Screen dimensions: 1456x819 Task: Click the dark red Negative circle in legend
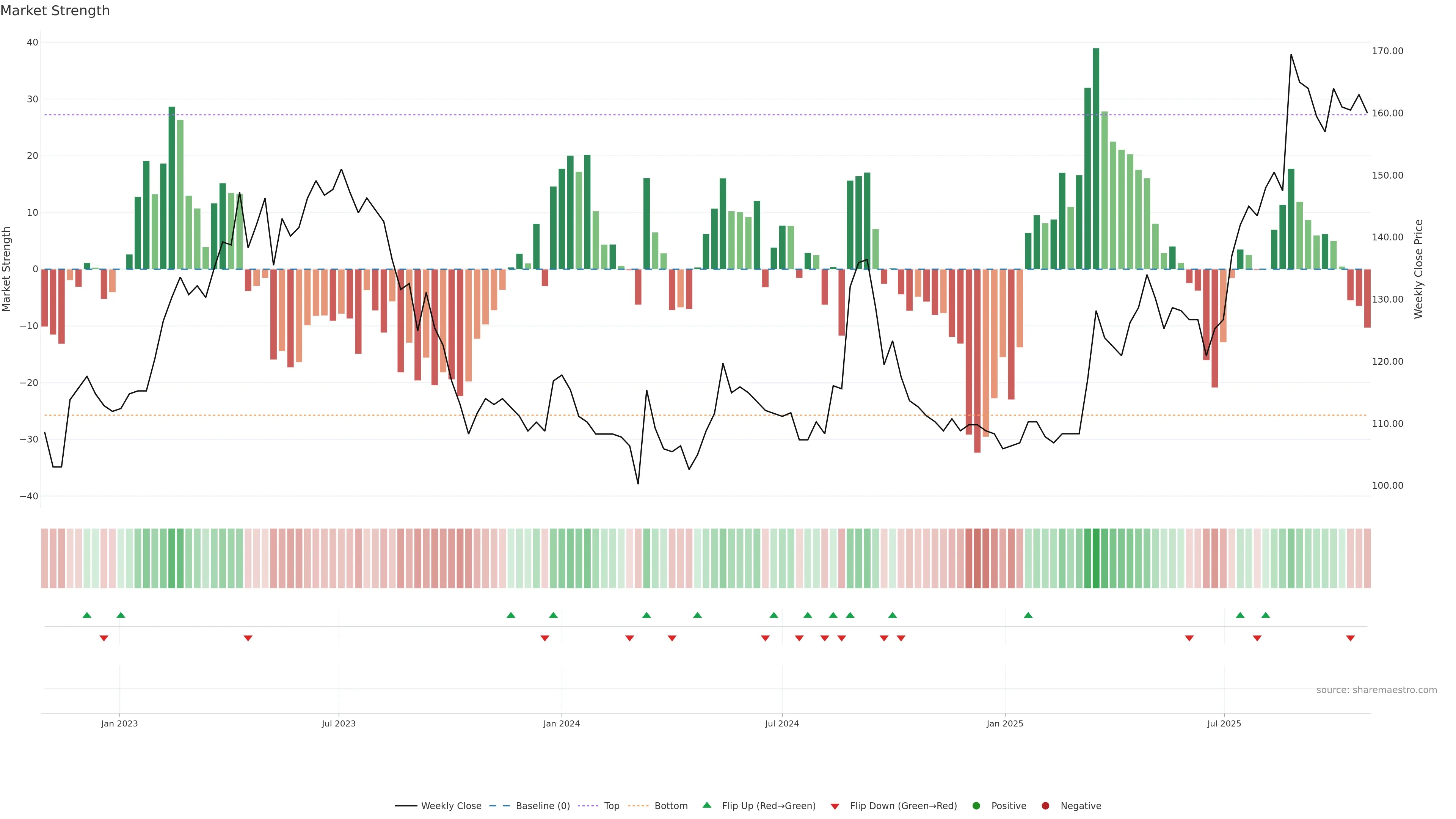coord(1045,806)
